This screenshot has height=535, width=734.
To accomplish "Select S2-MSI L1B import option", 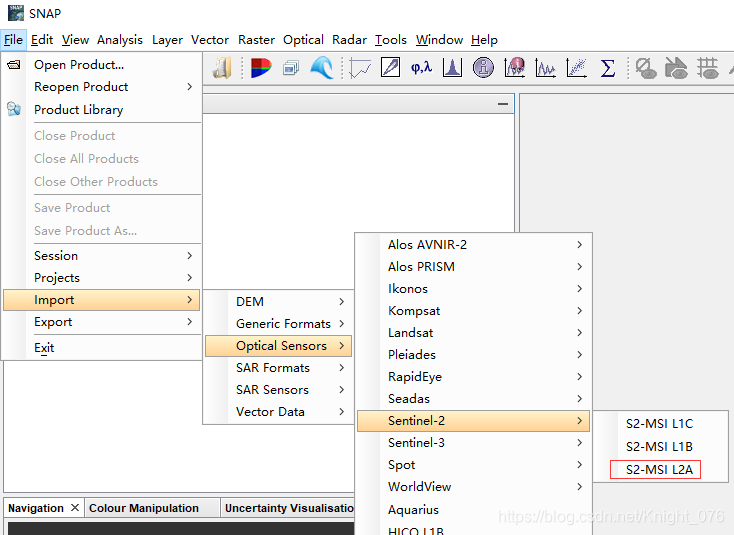I will coord(660,447).
